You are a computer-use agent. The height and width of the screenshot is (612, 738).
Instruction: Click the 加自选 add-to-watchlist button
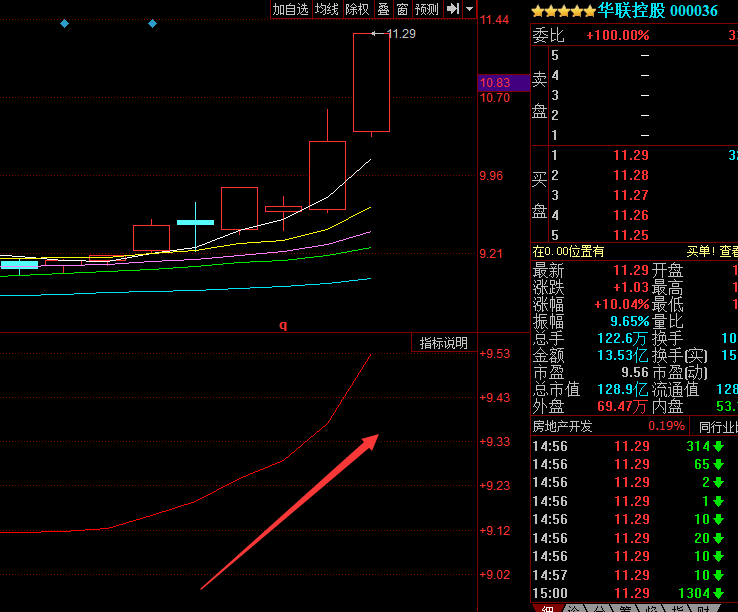coord(290,9)
